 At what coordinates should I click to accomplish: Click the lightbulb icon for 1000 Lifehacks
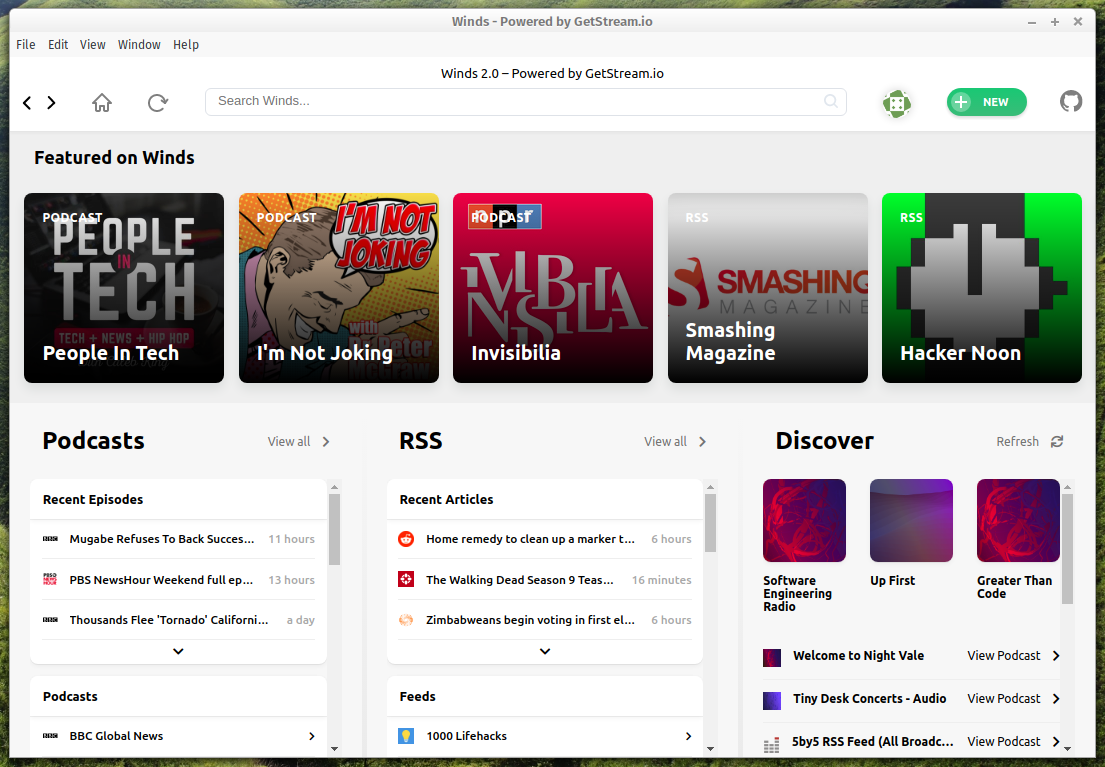click(406, 736)
